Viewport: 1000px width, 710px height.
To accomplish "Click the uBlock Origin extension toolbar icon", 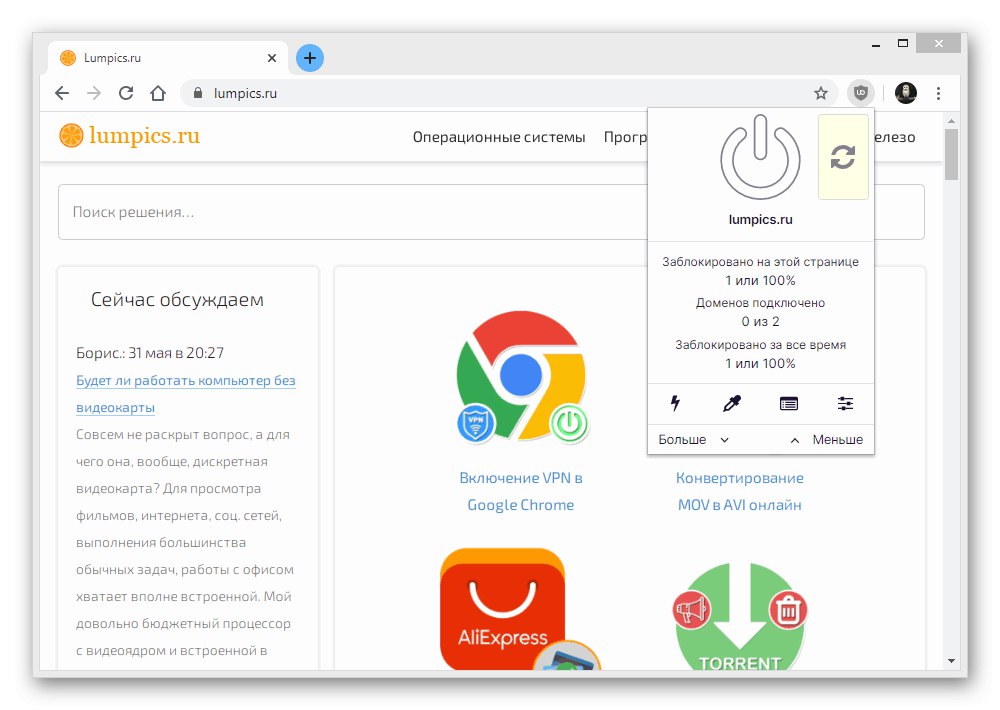I will click(860, 93).
